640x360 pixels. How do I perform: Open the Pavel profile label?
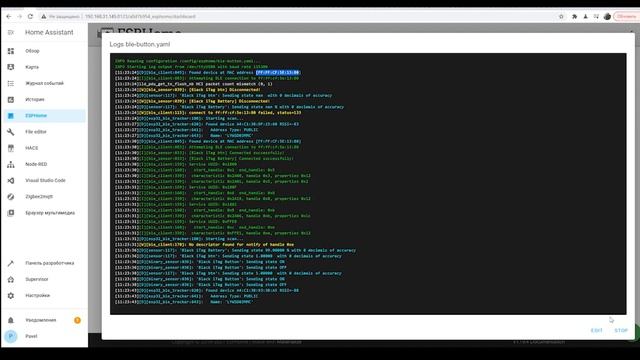tap(31, 336)
